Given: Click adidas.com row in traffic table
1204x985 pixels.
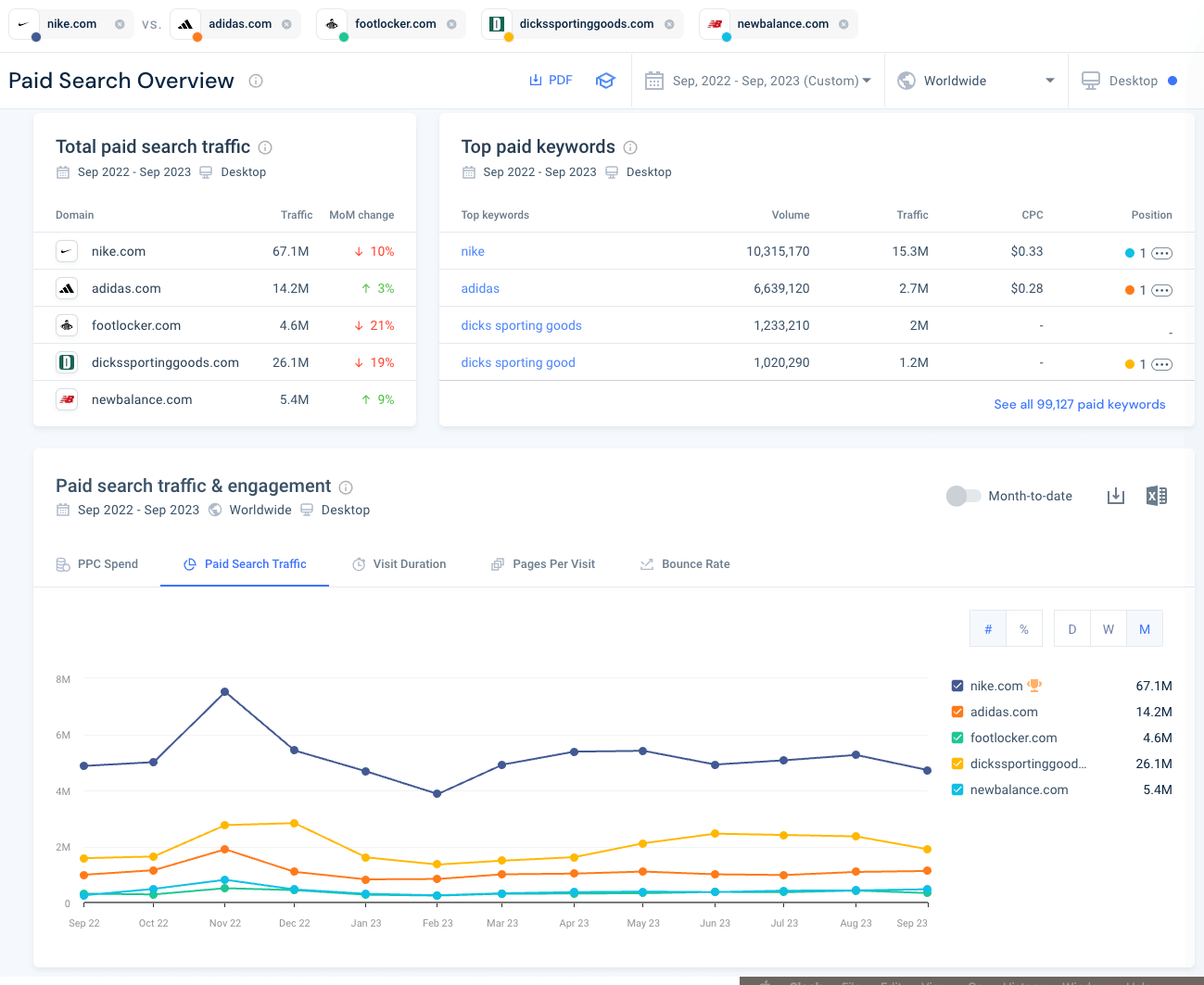Looking at the screenshot, I should pyautogui.click(x=224, y=288).
